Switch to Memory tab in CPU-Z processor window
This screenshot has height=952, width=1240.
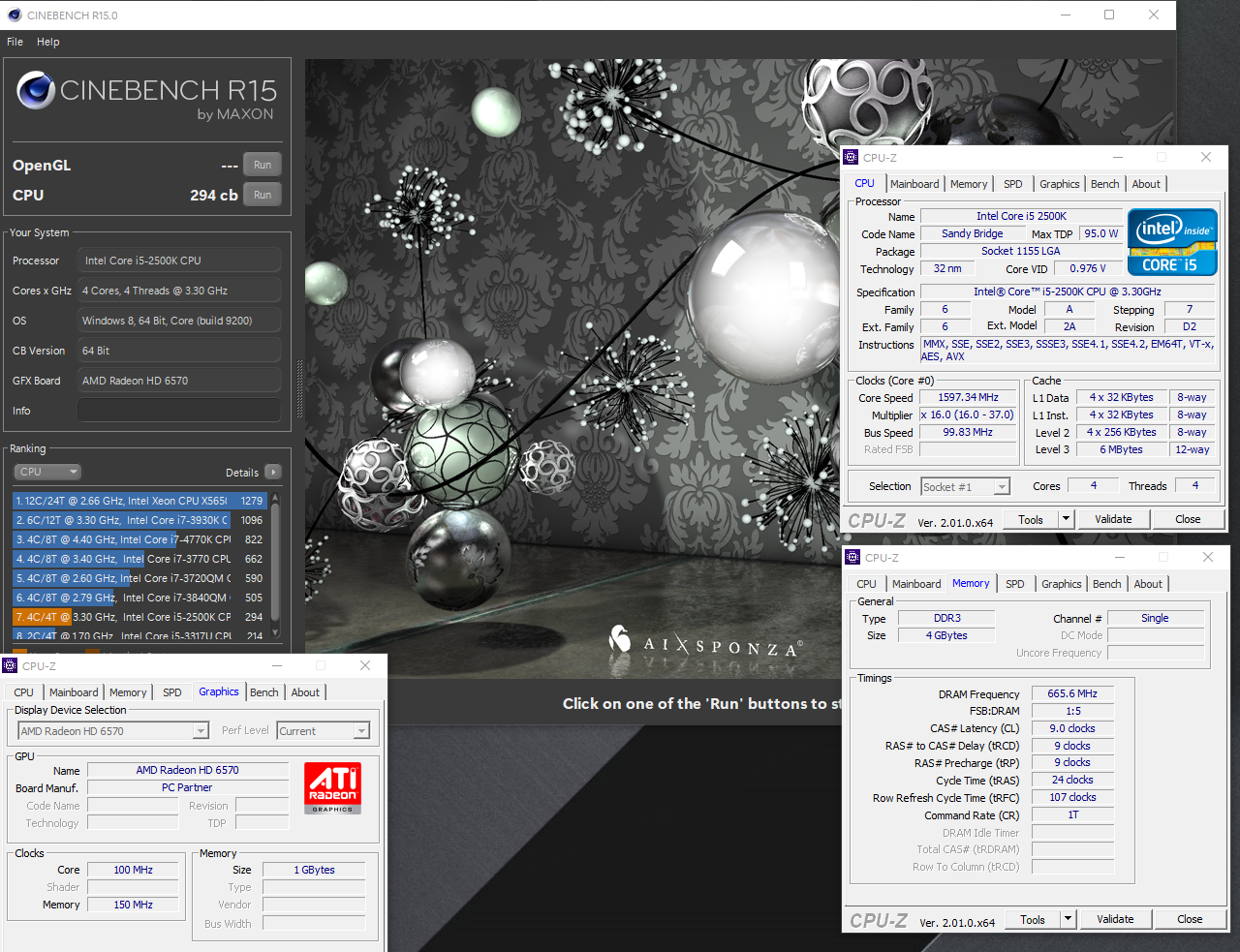tap(969, 184)
